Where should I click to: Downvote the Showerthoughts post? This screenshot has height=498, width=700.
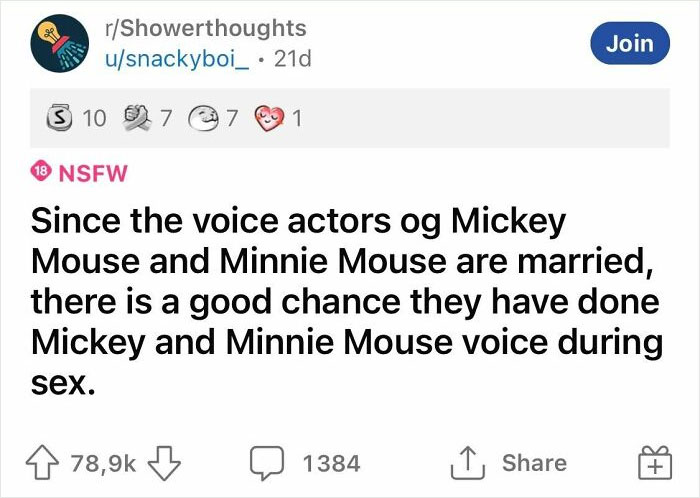pyautogui.click(x=163, y=463)
